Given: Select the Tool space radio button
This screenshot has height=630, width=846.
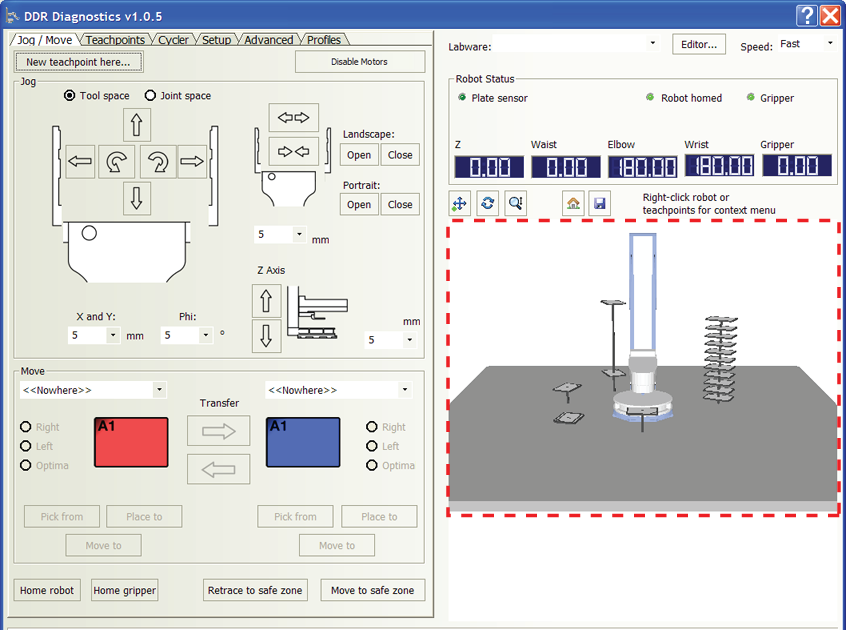Looking at the screenshot, I should tap(69, 96).
